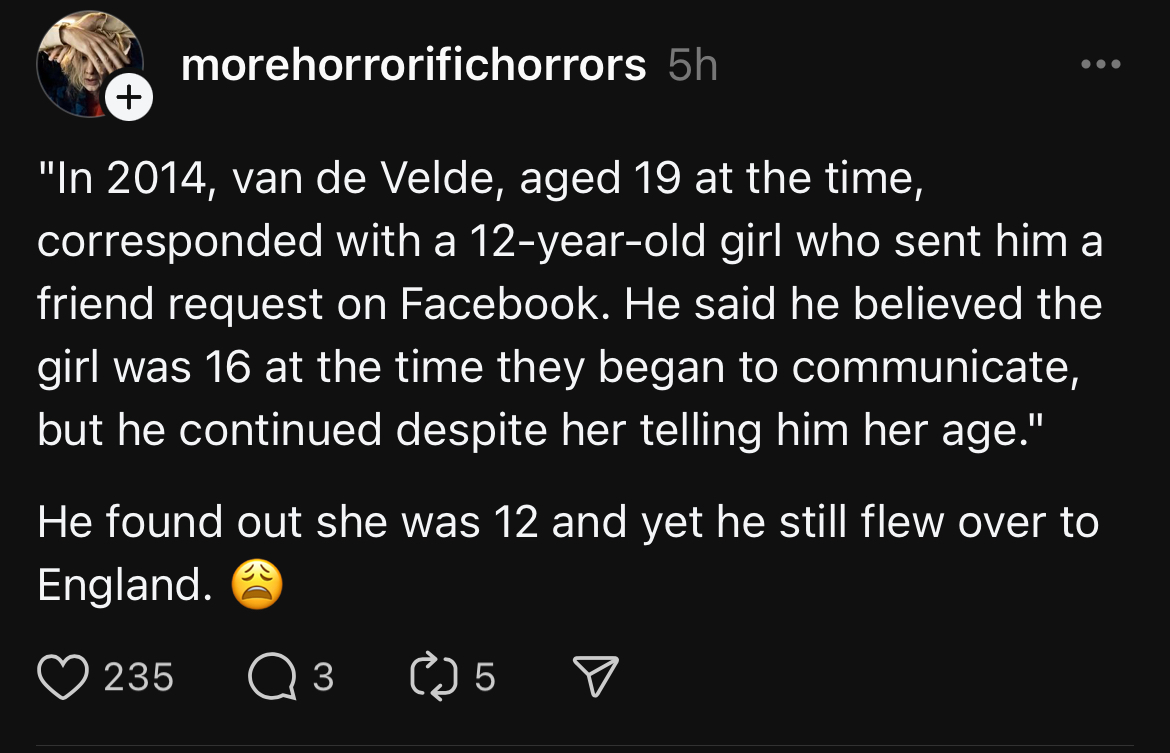Open the profile picture of morehorrorifichorrors
This screenshot has height=753, width=1170.
[x=84, y=60]
